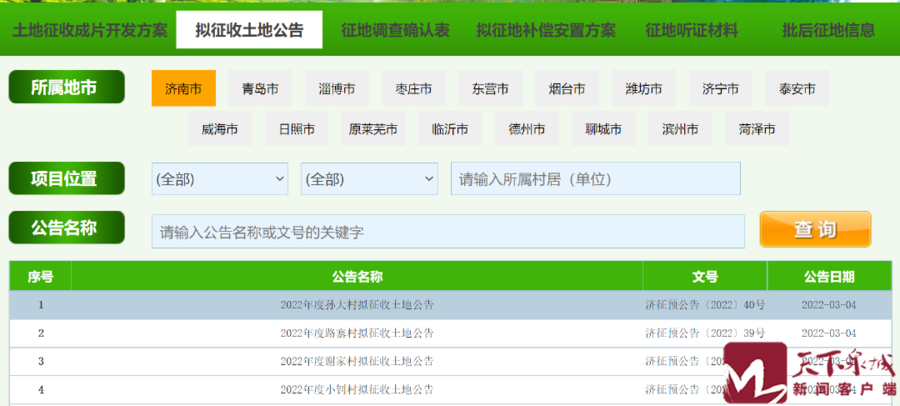The image size is (900, 406).
Task: Open the 土地征收成片开发方案 tab
Action: [90, 30]
